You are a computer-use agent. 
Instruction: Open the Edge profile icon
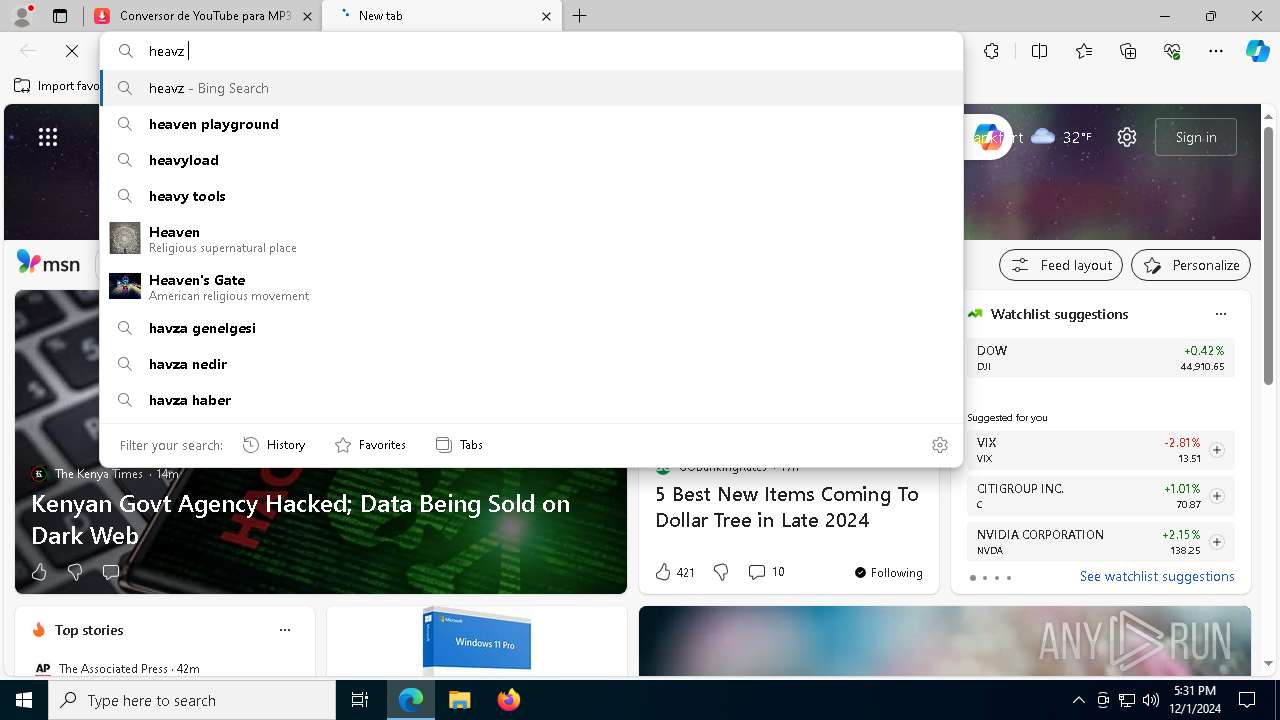tap(21, 16)
